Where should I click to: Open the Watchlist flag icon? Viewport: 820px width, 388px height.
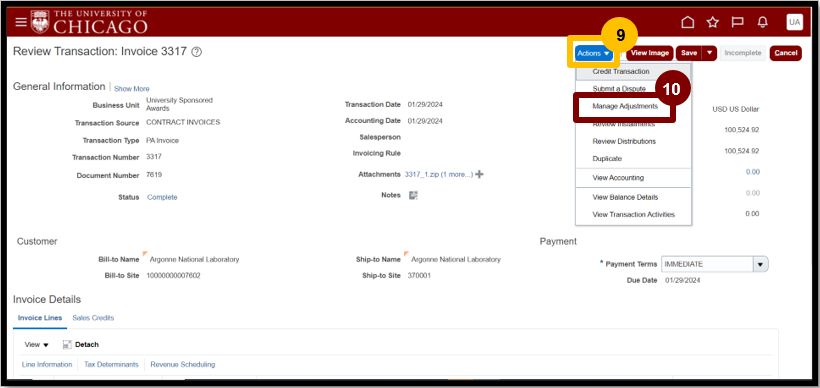tap(737, 22)
